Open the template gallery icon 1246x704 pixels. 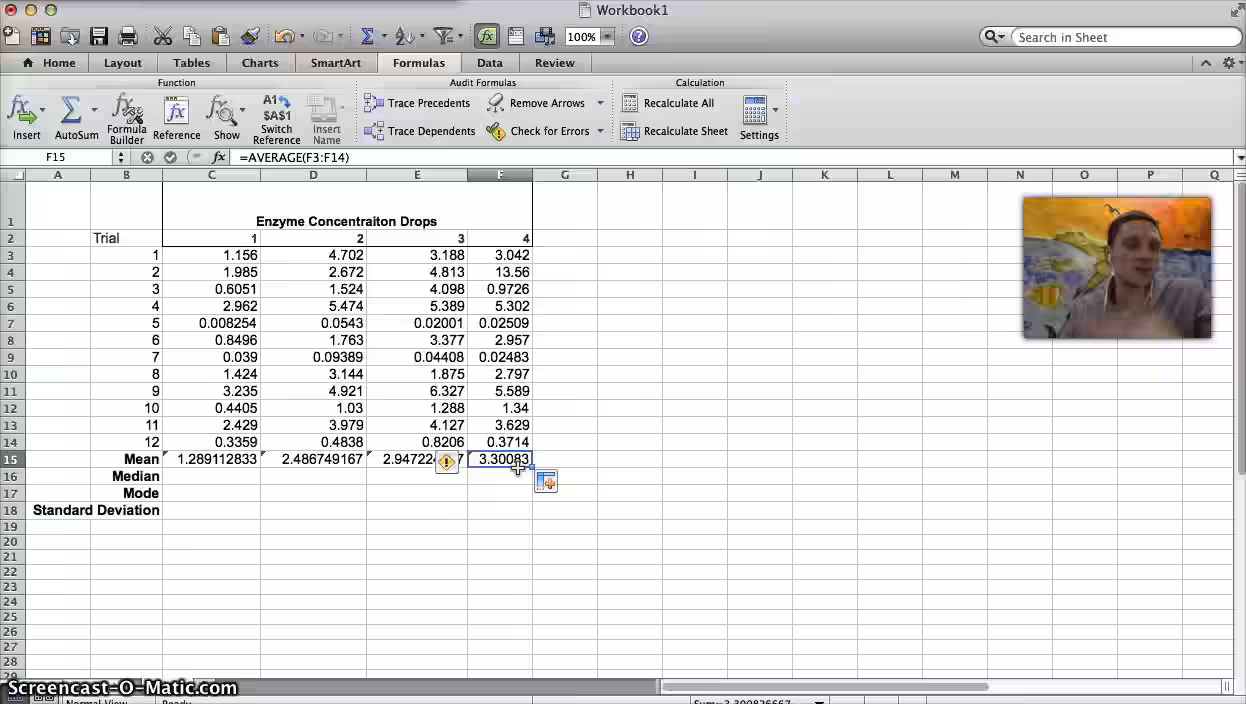41,37
